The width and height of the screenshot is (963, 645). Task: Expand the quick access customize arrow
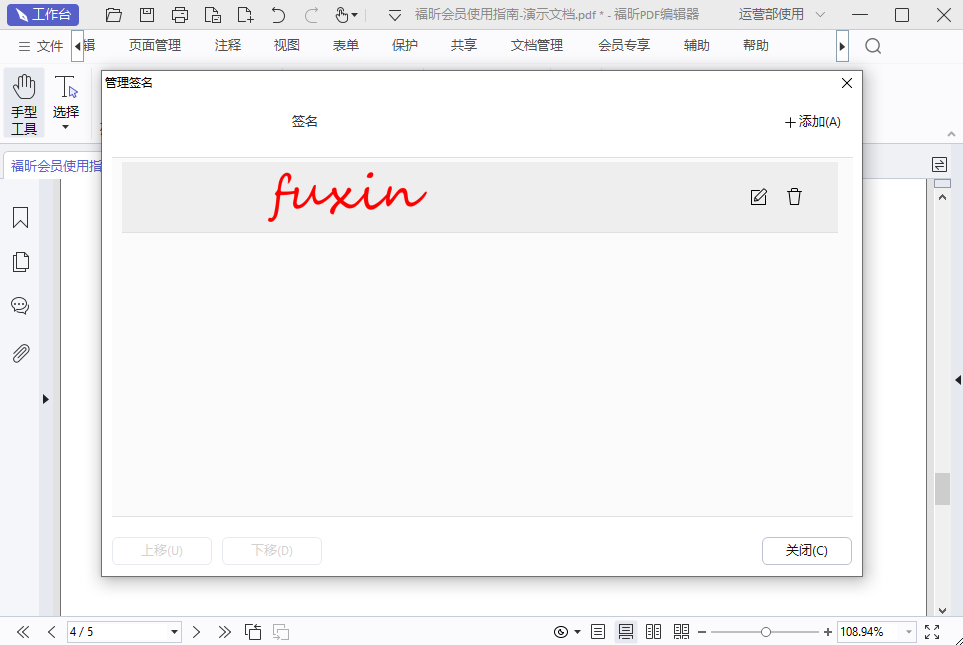395,15
